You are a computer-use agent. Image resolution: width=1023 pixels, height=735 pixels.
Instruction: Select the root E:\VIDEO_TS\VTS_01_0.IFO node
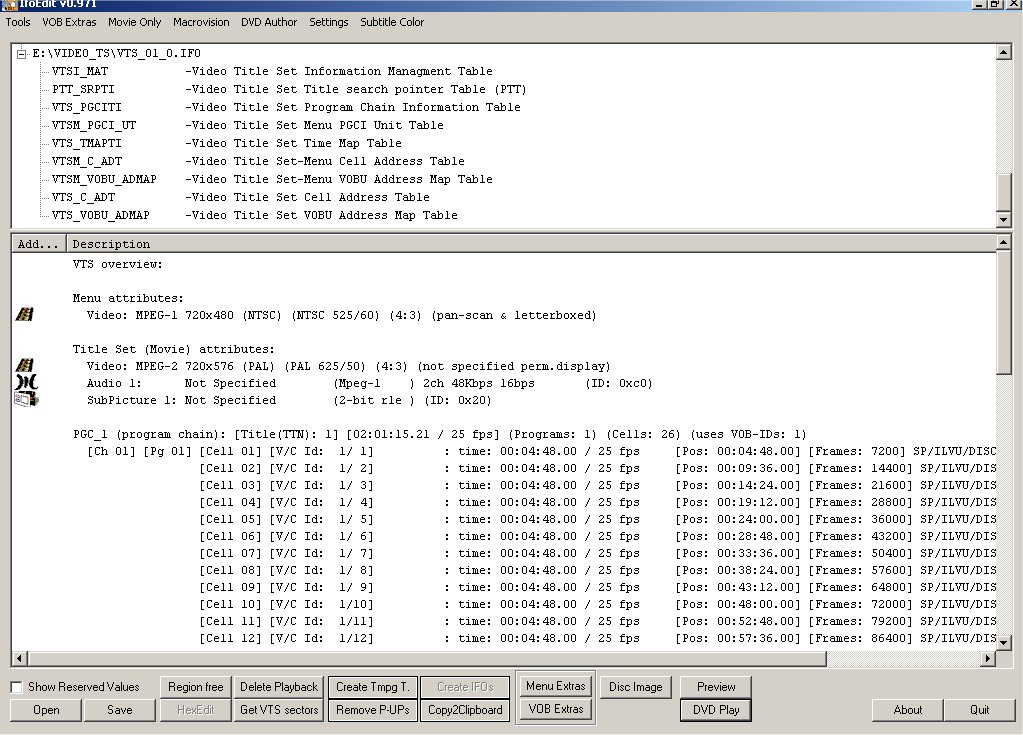(x=117, y=53)
